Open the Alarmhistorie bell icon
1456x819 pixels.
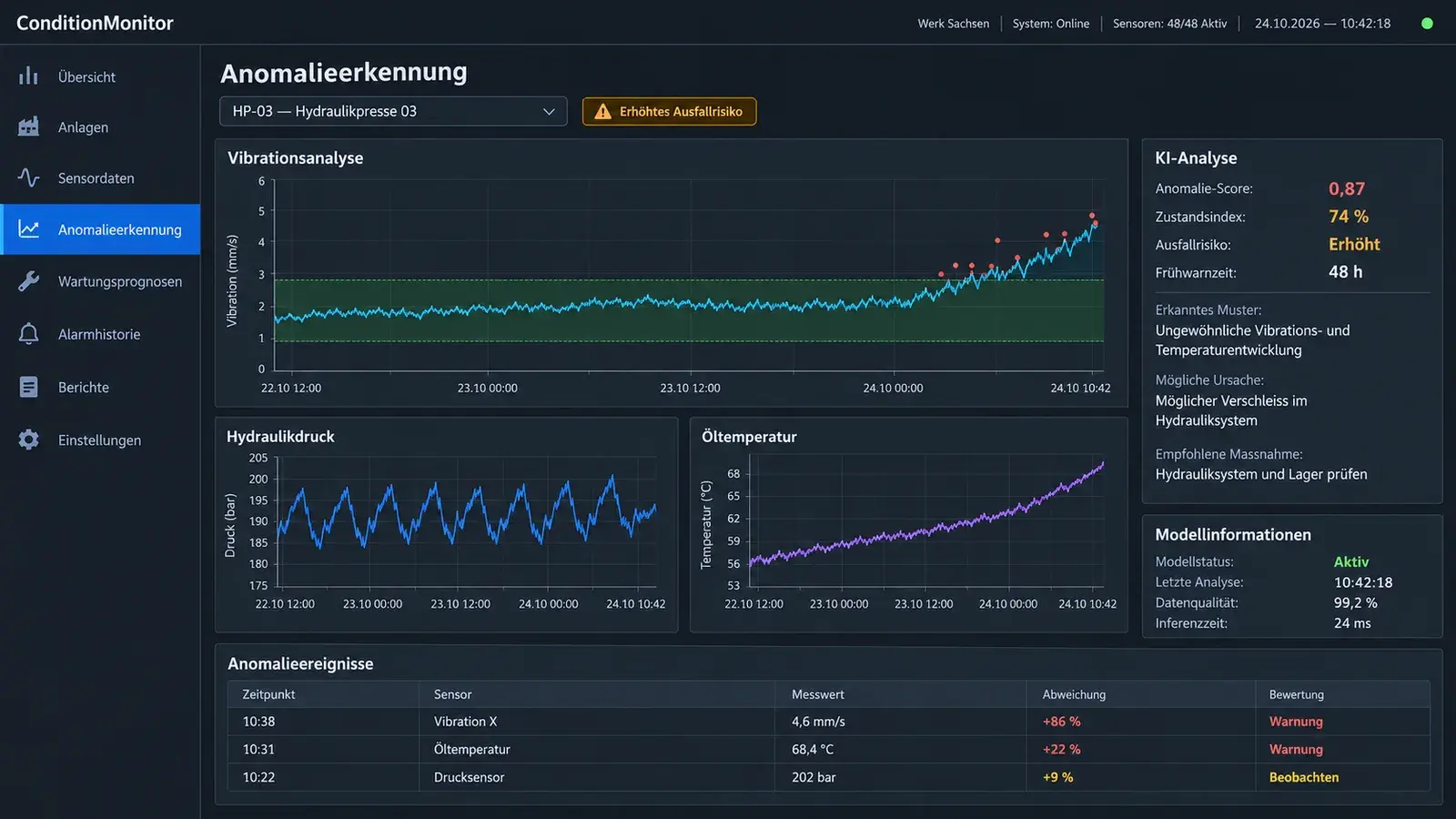tap(28, 334)
